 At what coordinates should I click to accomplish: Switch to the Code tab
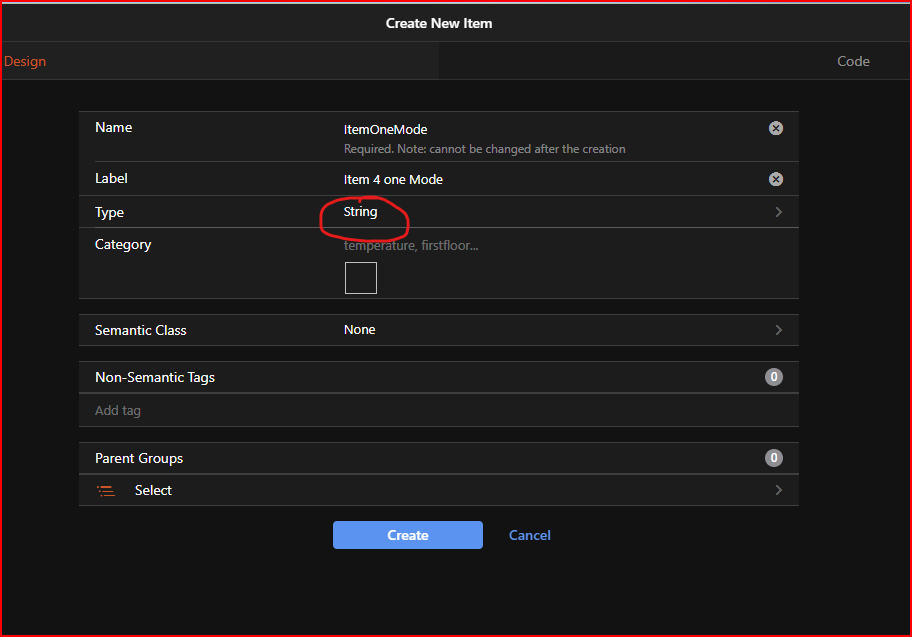point(853,61)
